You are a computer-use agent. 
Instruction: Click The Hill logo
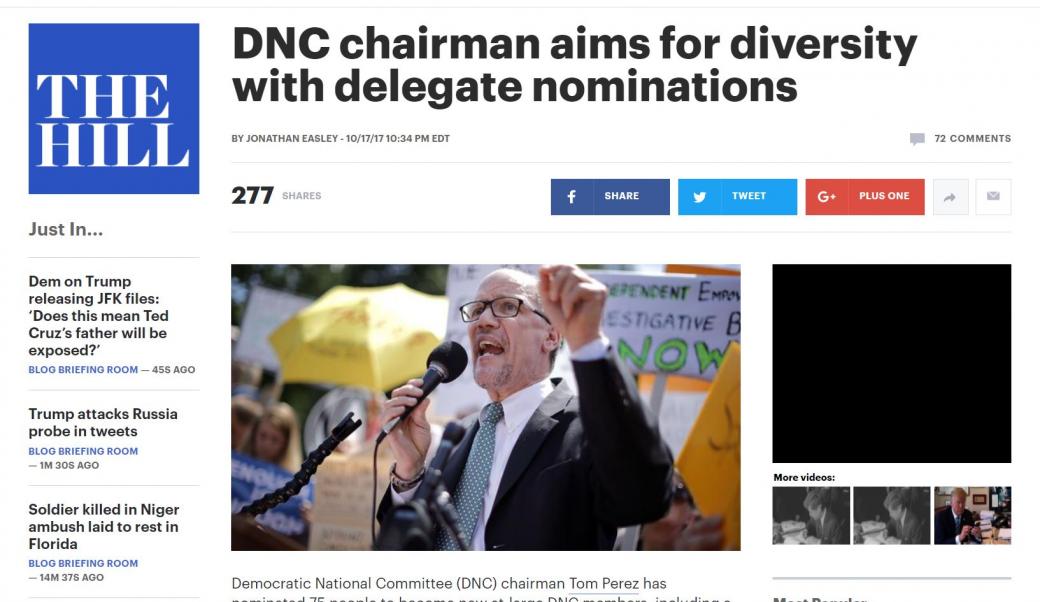tap(113, 109)
